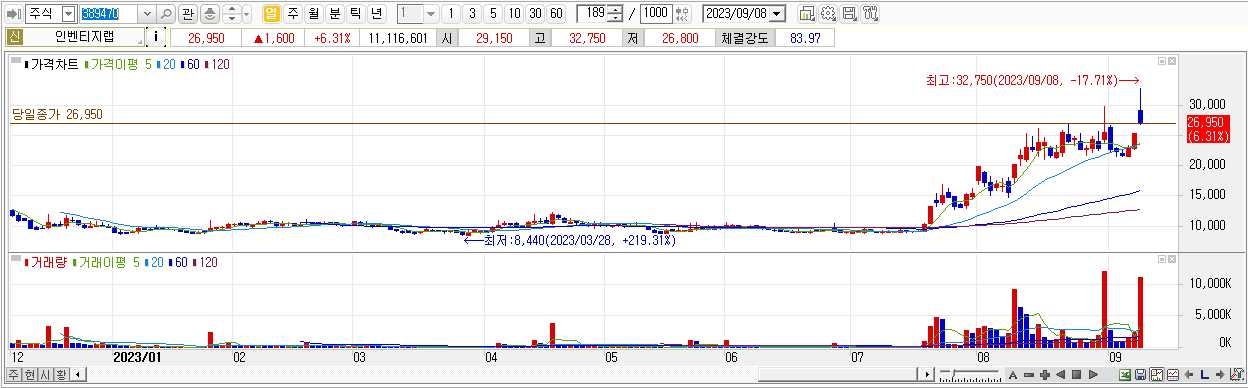Choose the 5 interval button
Screen dimensions: 1248x388
(x=493, y=14)
